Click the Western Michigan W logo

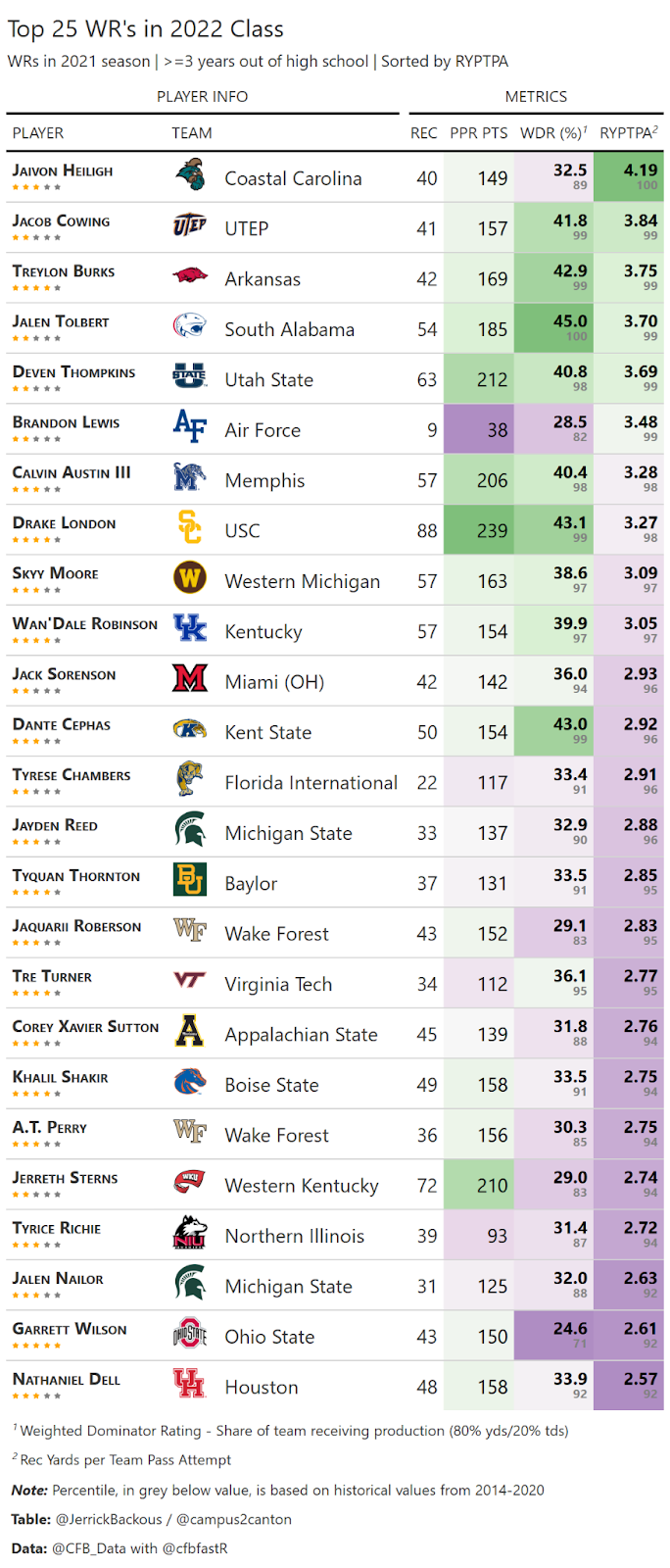[x=190, y=577]
